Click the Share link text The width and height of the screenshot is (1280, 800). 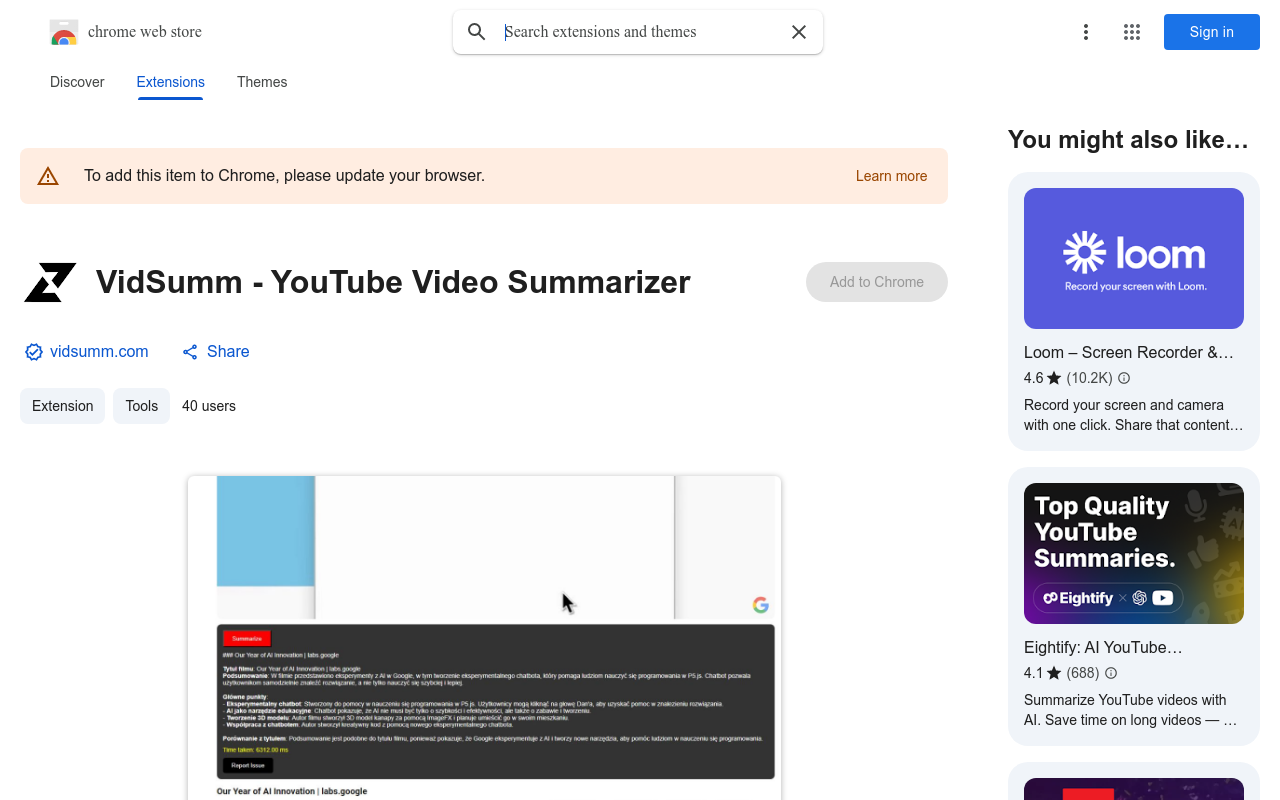[228, 352]
